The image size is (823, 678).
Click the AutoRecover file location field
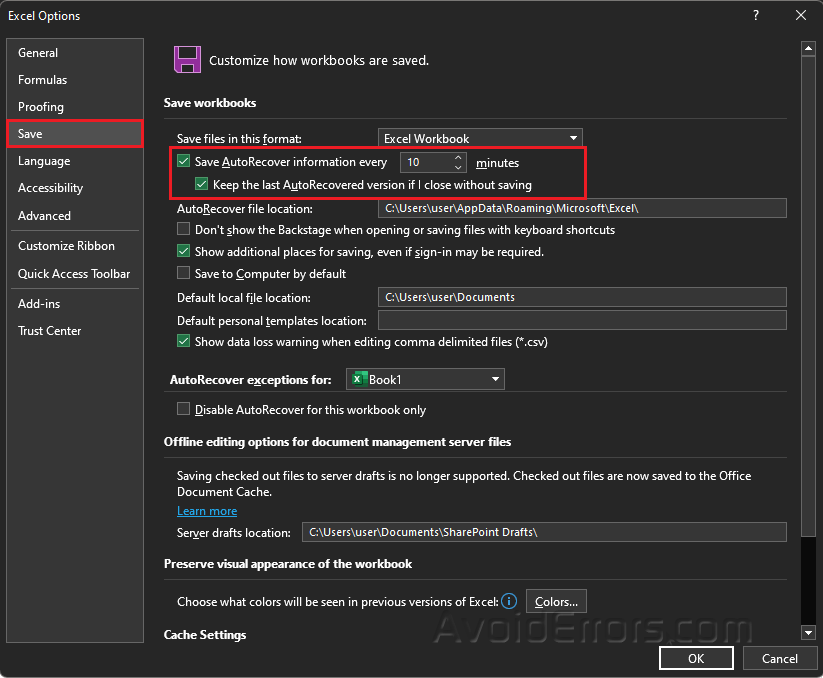tap(582, 208)
